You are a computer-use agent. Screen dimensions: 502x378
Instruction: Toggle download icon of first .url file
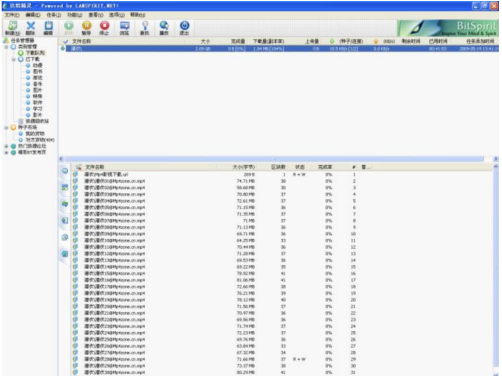point(75,174)
